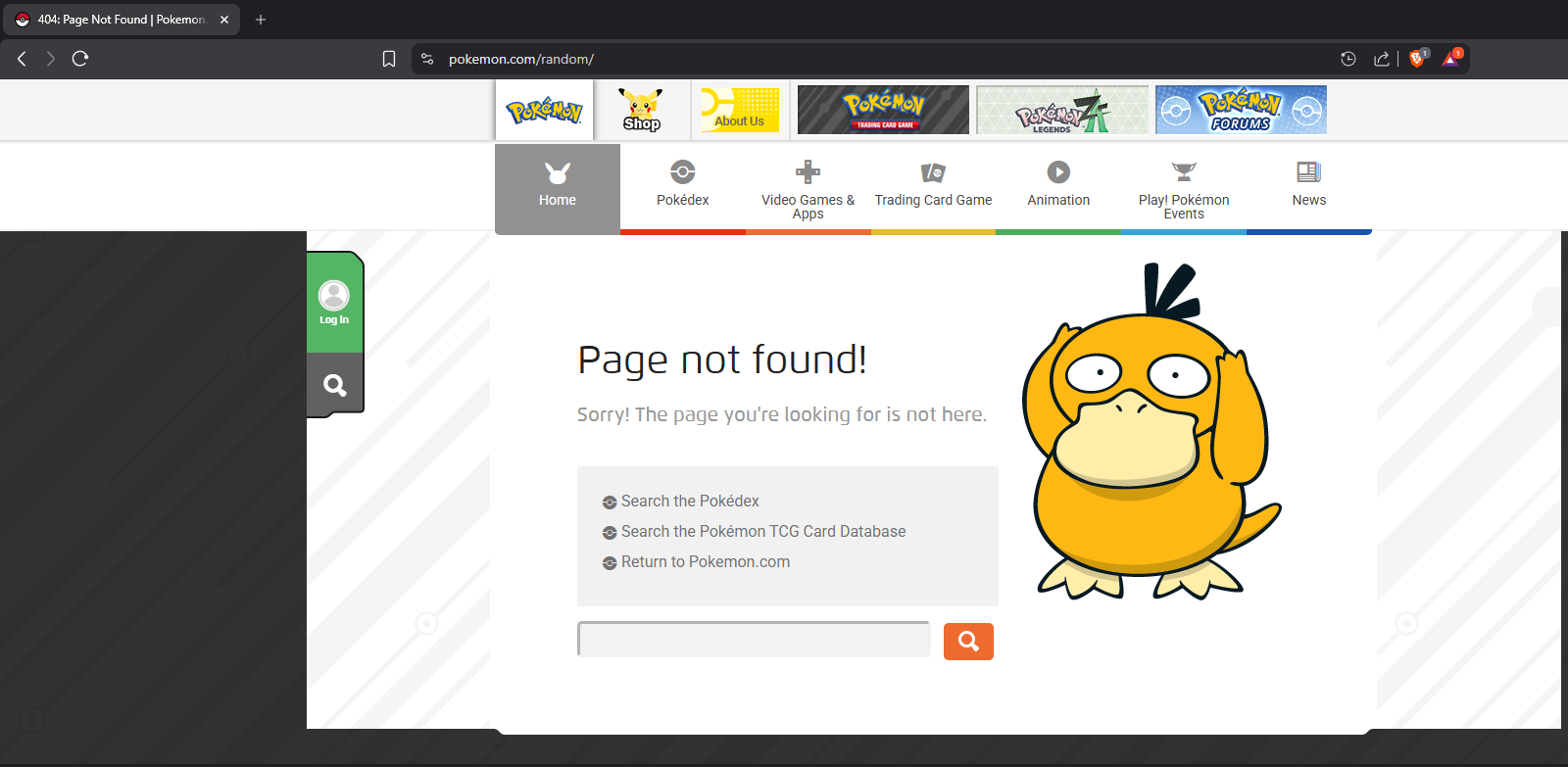Image resolution: width=1568 pixels, height=767 pixels.
Task: Open the Pokémon Forums banner
Action: [x=1241, y=110]
